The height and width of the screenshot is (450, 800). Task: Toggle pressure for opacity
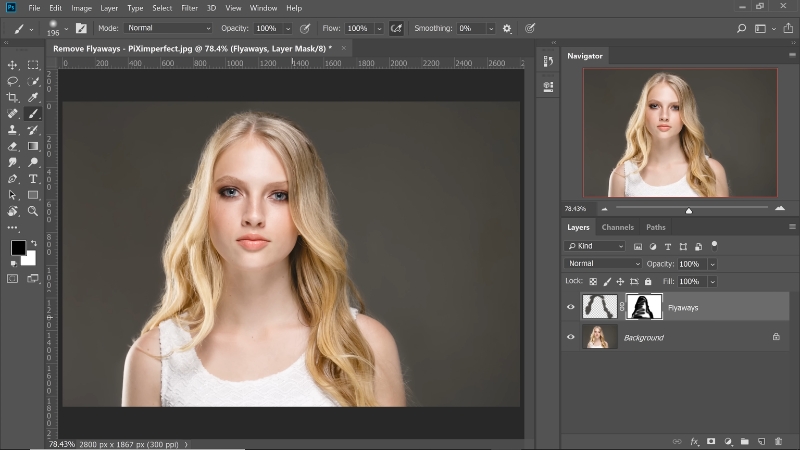point(305,29)
